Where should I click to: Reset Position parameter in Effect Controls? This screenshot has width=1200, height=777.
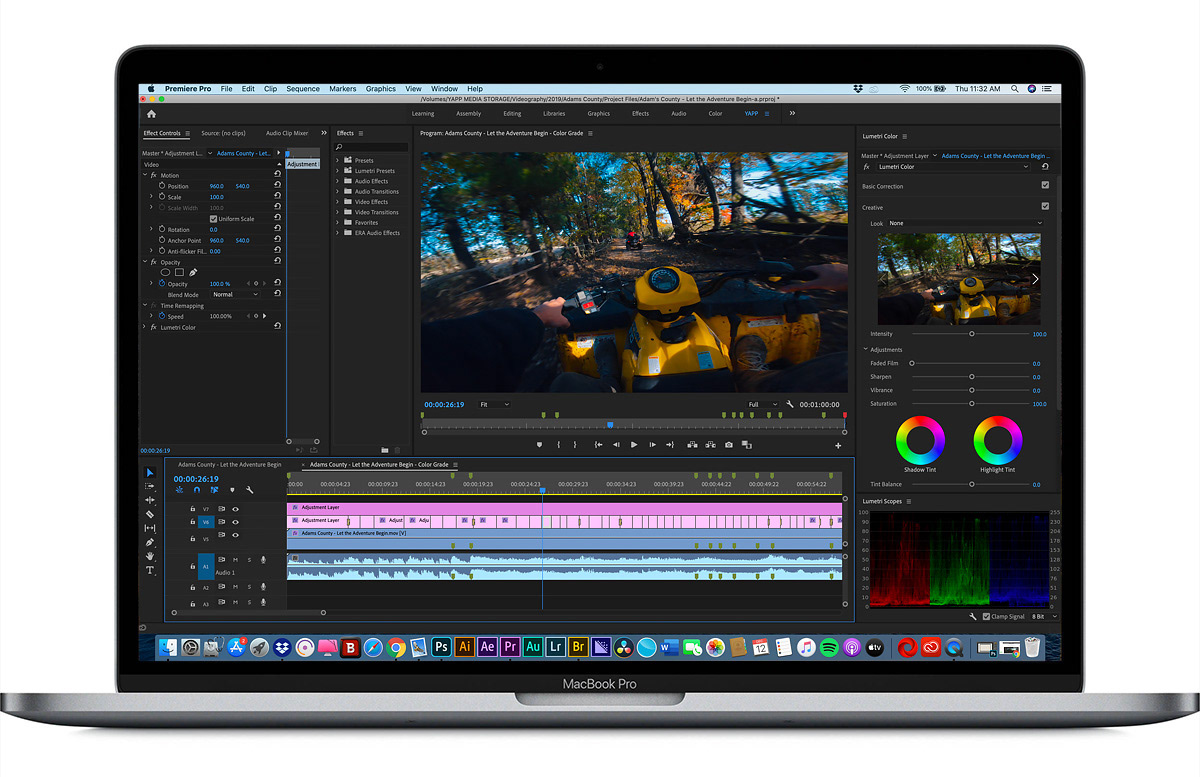277,186
